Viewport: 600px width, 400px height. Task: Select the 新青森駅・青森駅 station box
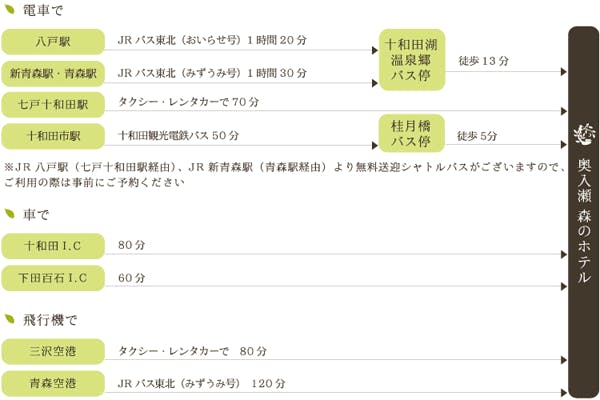click(54, 73)
